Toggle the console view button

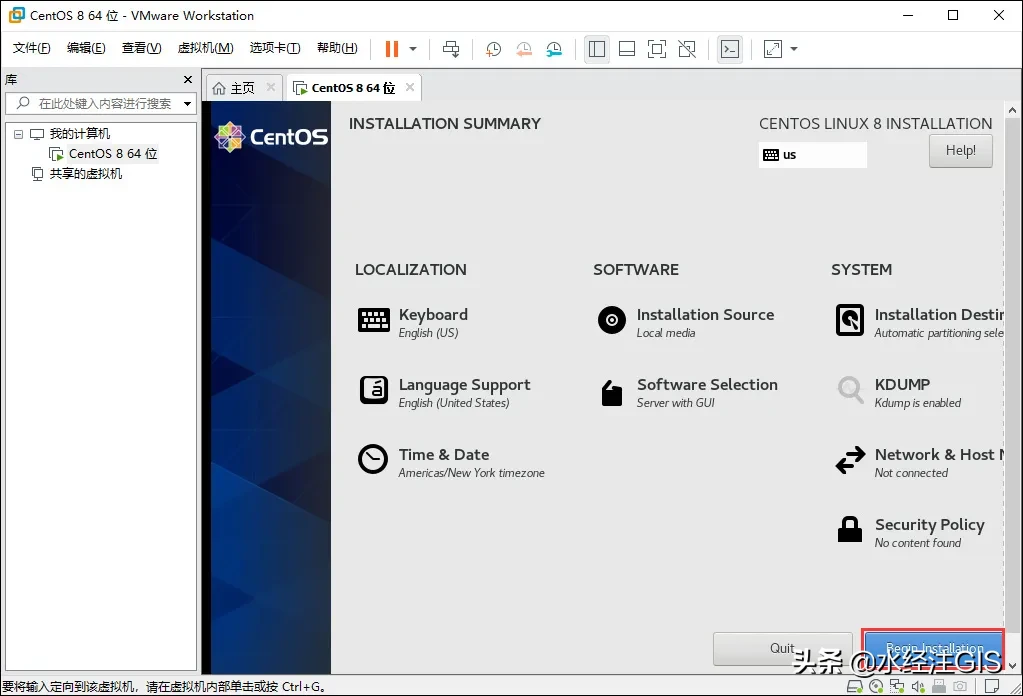point(730,49)
